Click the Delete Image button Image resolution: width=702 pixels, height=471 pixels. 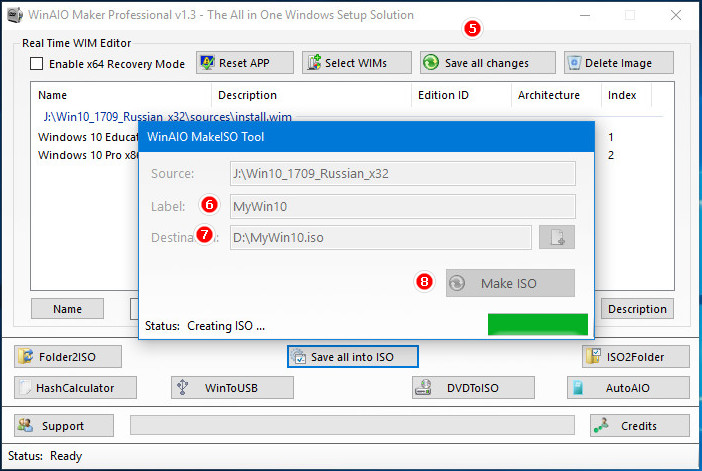(618, 63)
